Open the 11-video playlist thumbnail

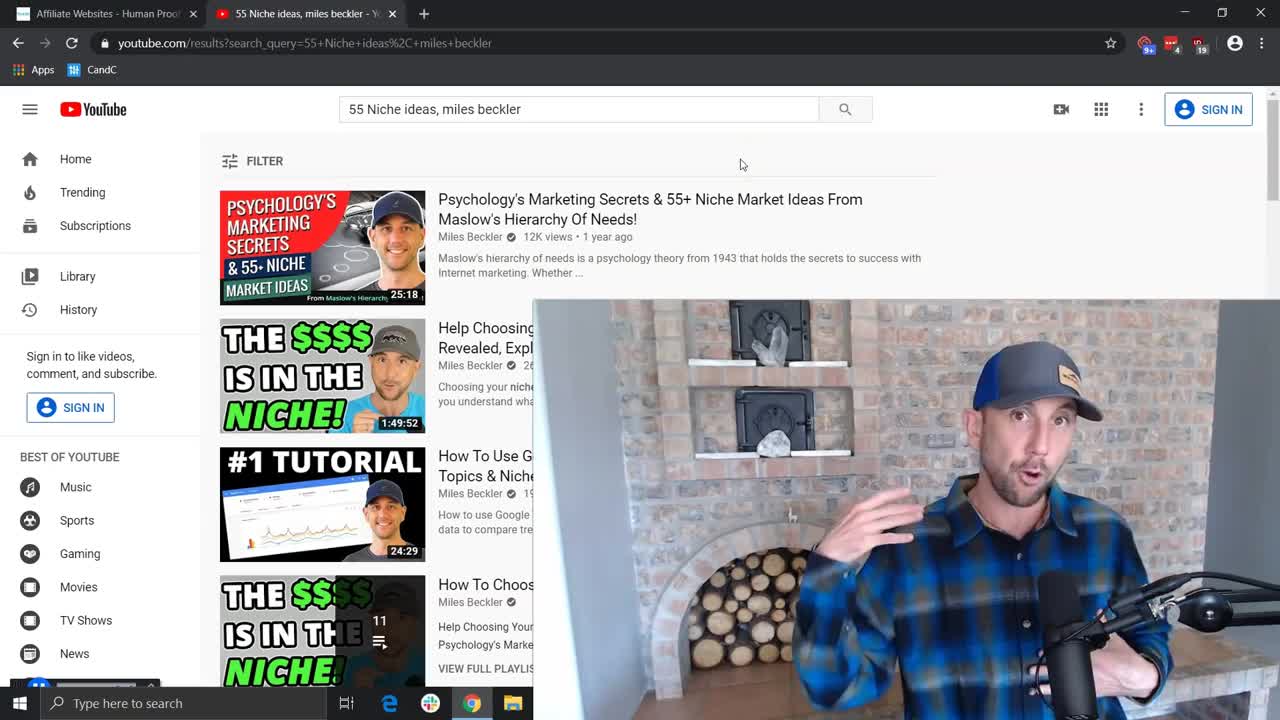point(322,631)
